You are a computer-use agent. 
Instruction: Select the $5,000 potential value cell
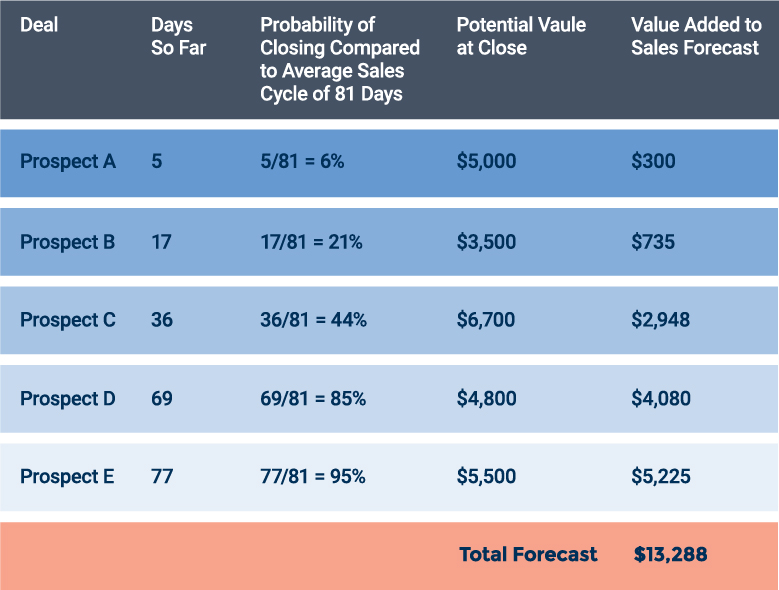487,161
